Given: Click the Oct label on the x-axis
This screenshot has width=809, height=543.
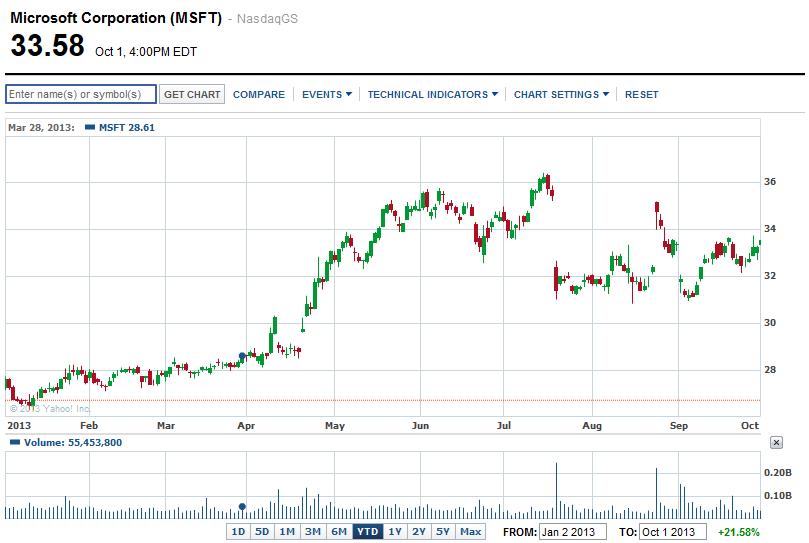Looking at the screenshot, I should coord(750,425).
